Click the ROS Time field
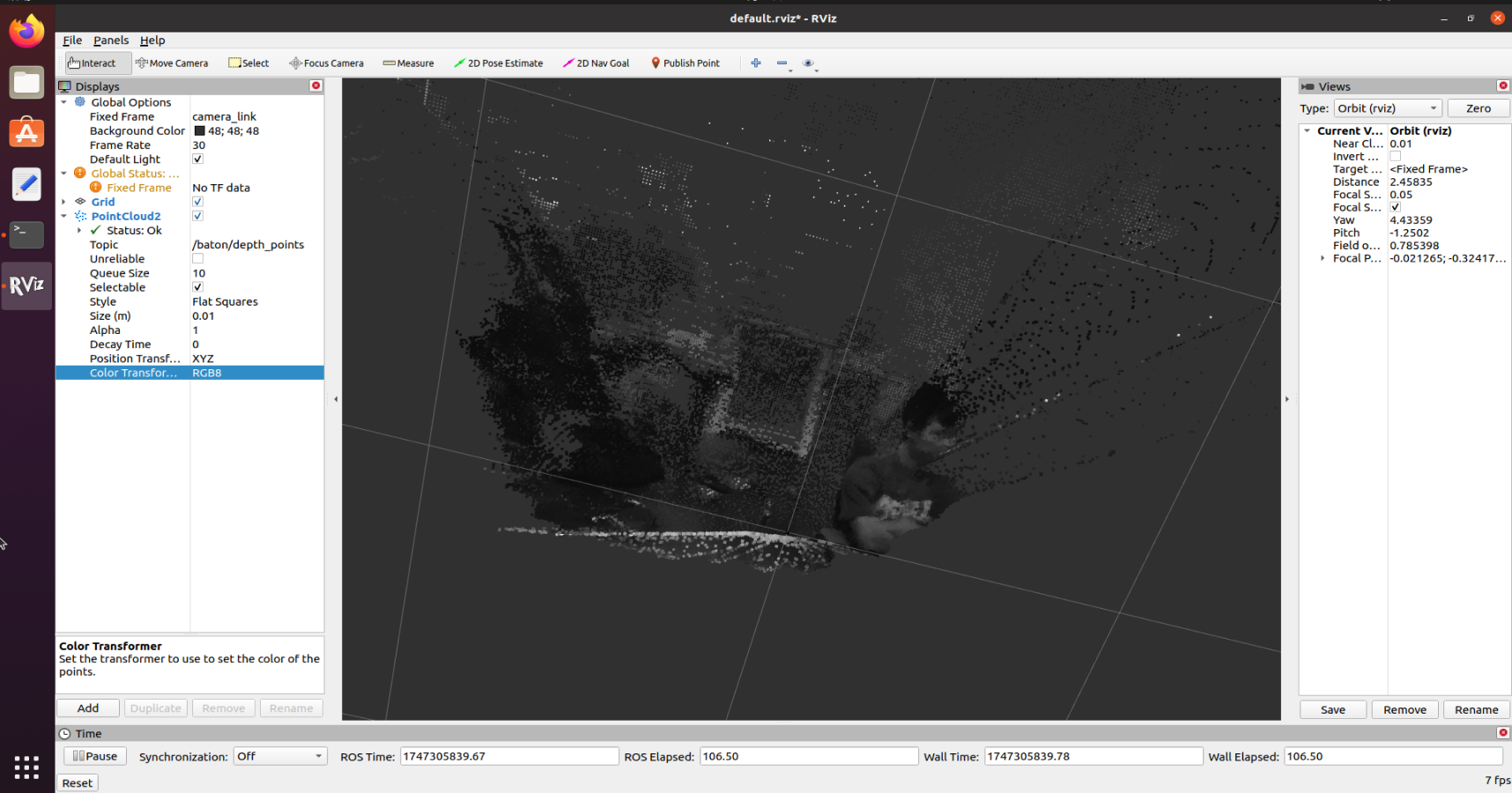 tap(509, 756)
